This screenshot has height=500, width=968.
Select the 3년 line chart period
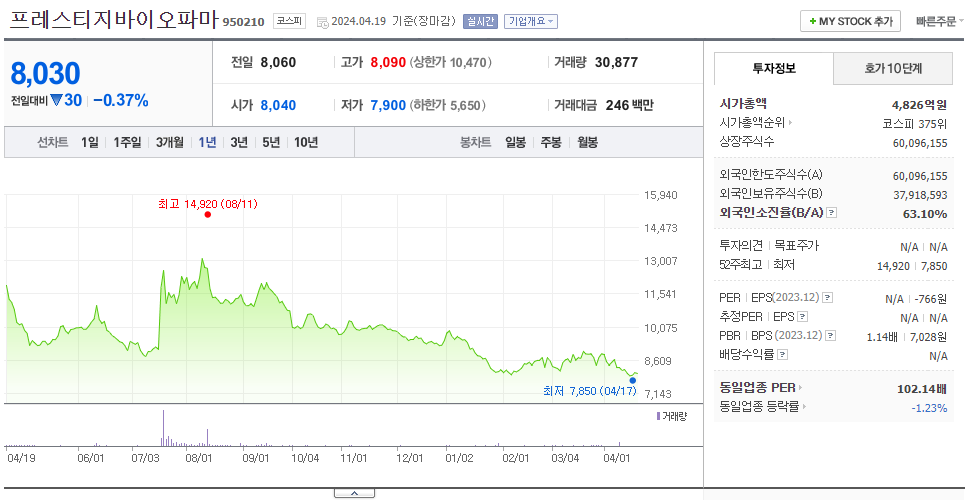click(x=239, y=143)
